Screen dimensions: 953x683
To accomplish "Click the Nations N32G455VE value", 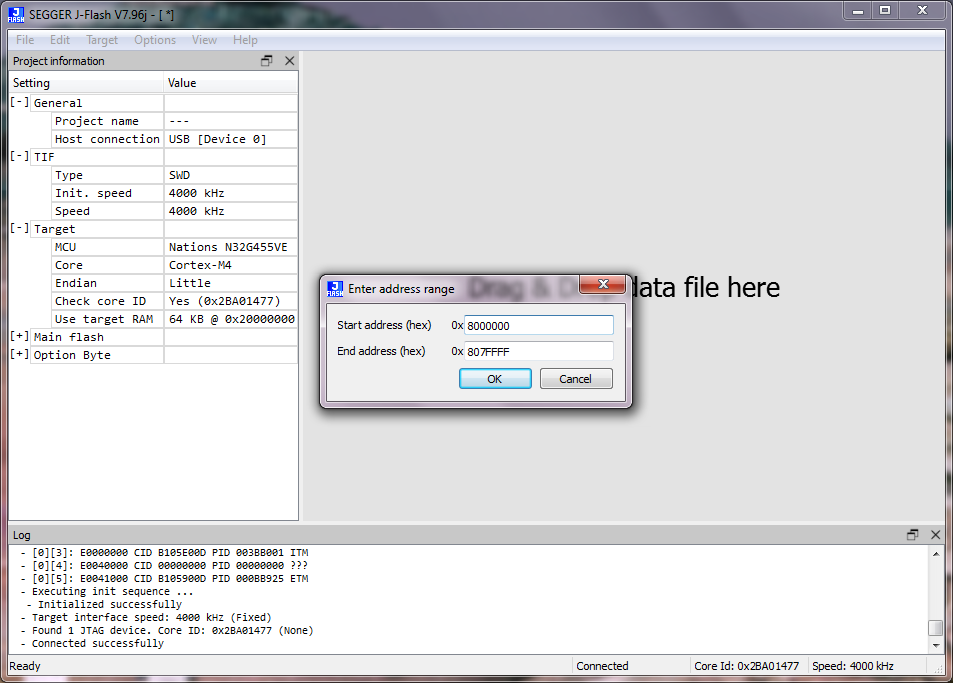I will [228, 247].
